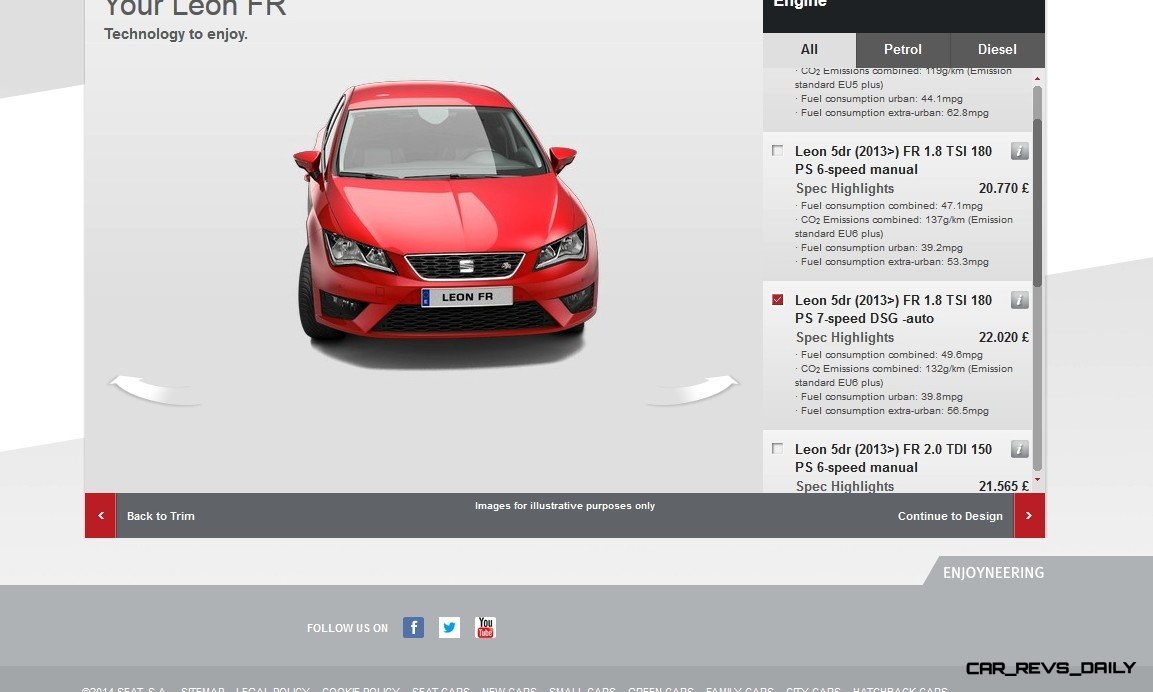The width and height of the screenshot is (1153, 692).
Task: Open Spec Highlights for the 21.565 £ engine
Action: point(845,485)
